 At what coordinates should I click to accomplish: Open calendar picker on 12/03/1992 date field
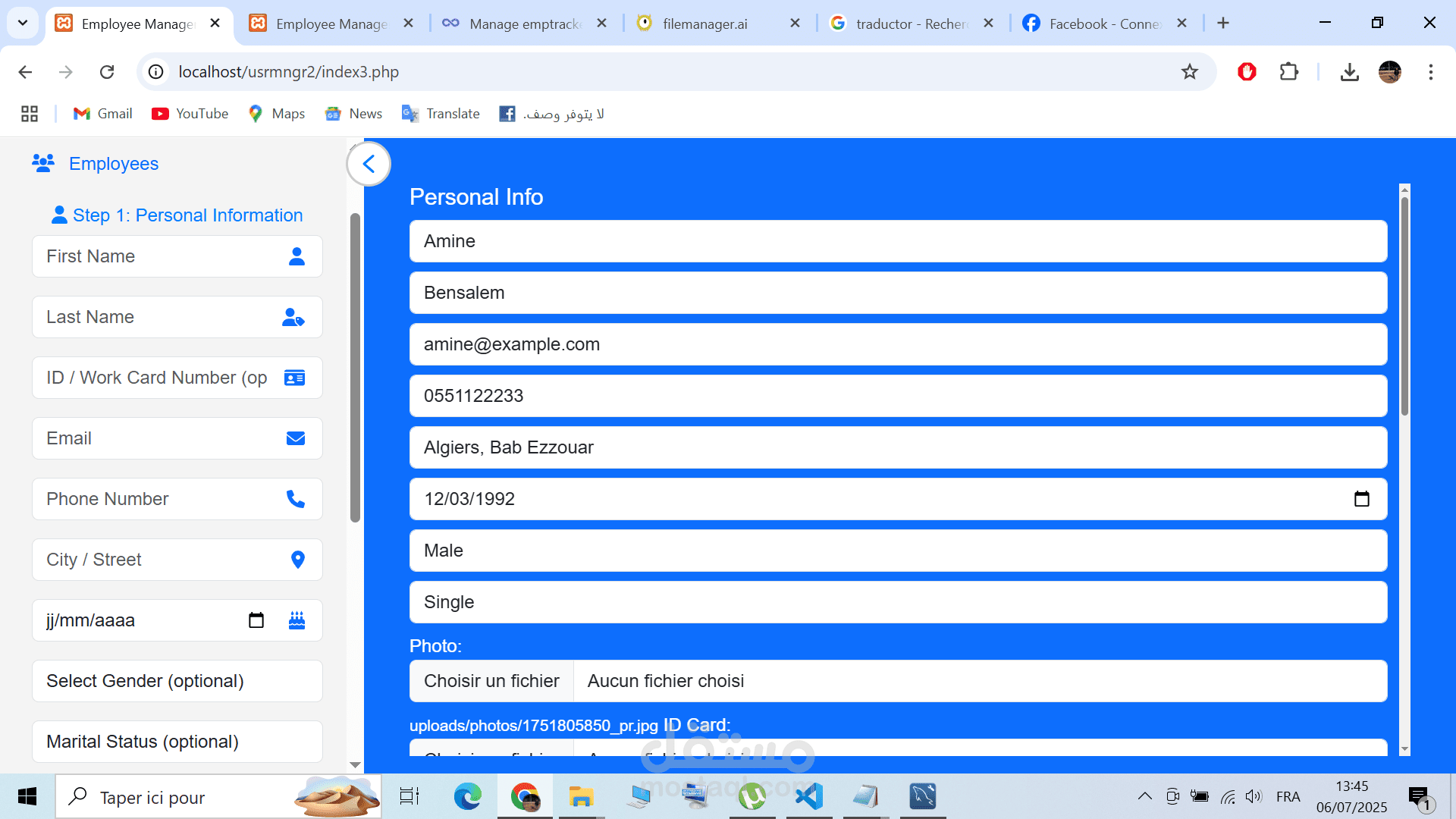[x=1361, y=499]
